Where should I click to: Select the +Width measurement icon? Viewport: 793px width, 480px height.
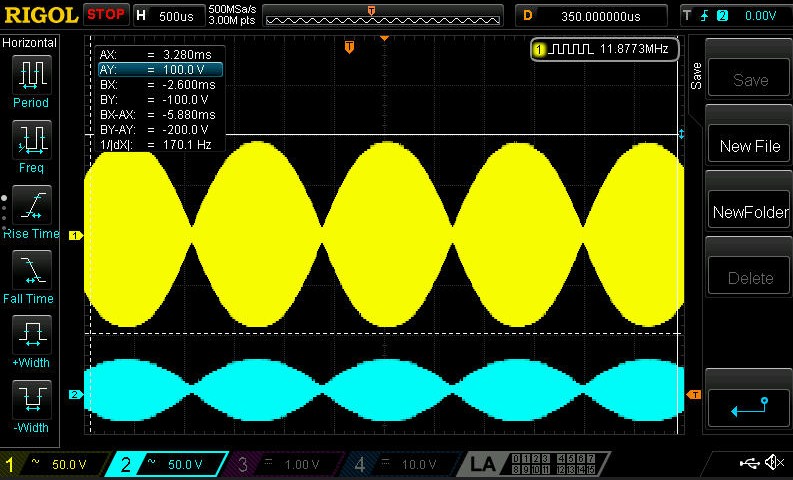coord(31,336)
